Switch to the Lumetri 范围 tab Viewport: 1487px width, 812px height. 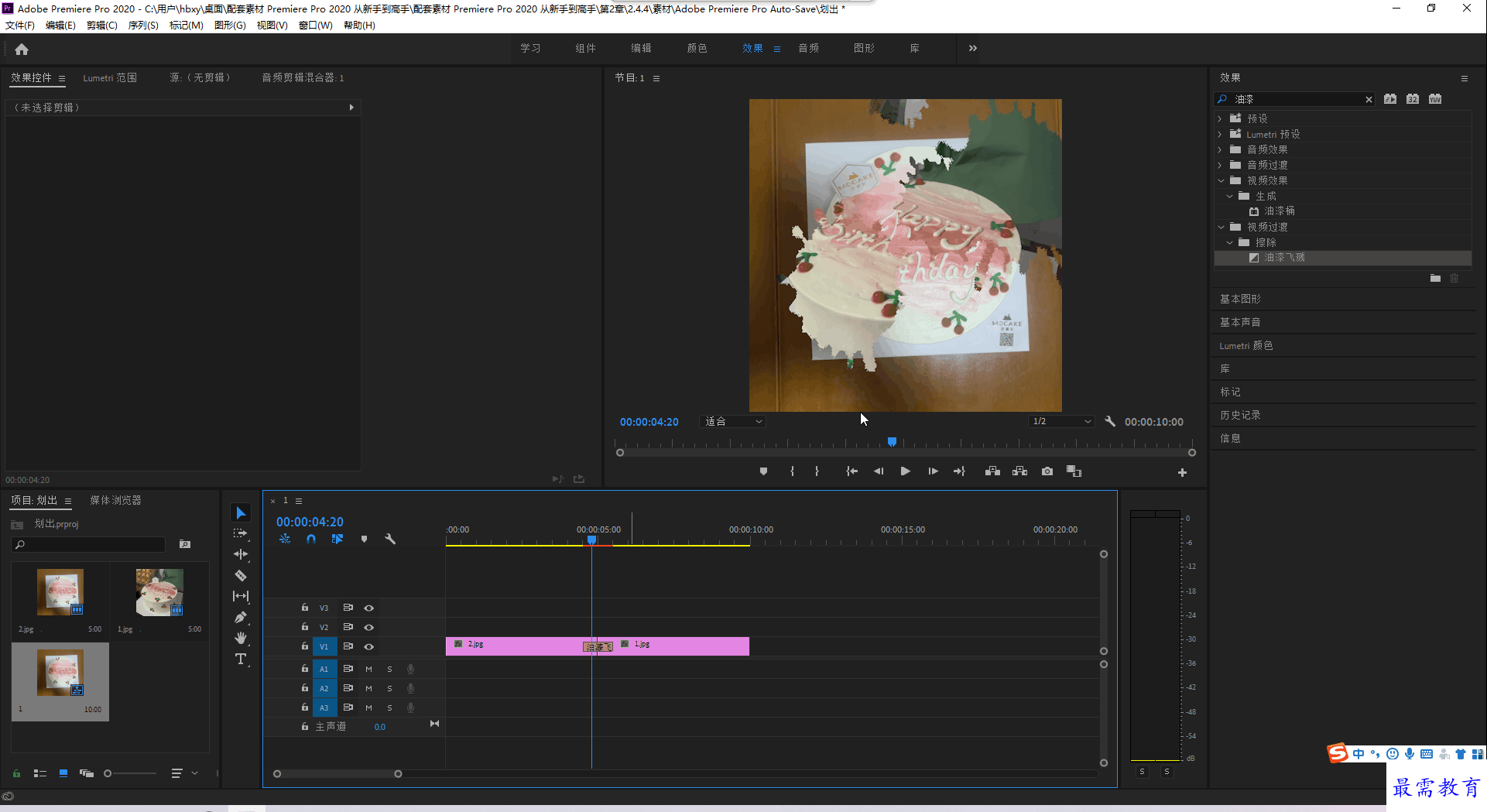(110, 77)
